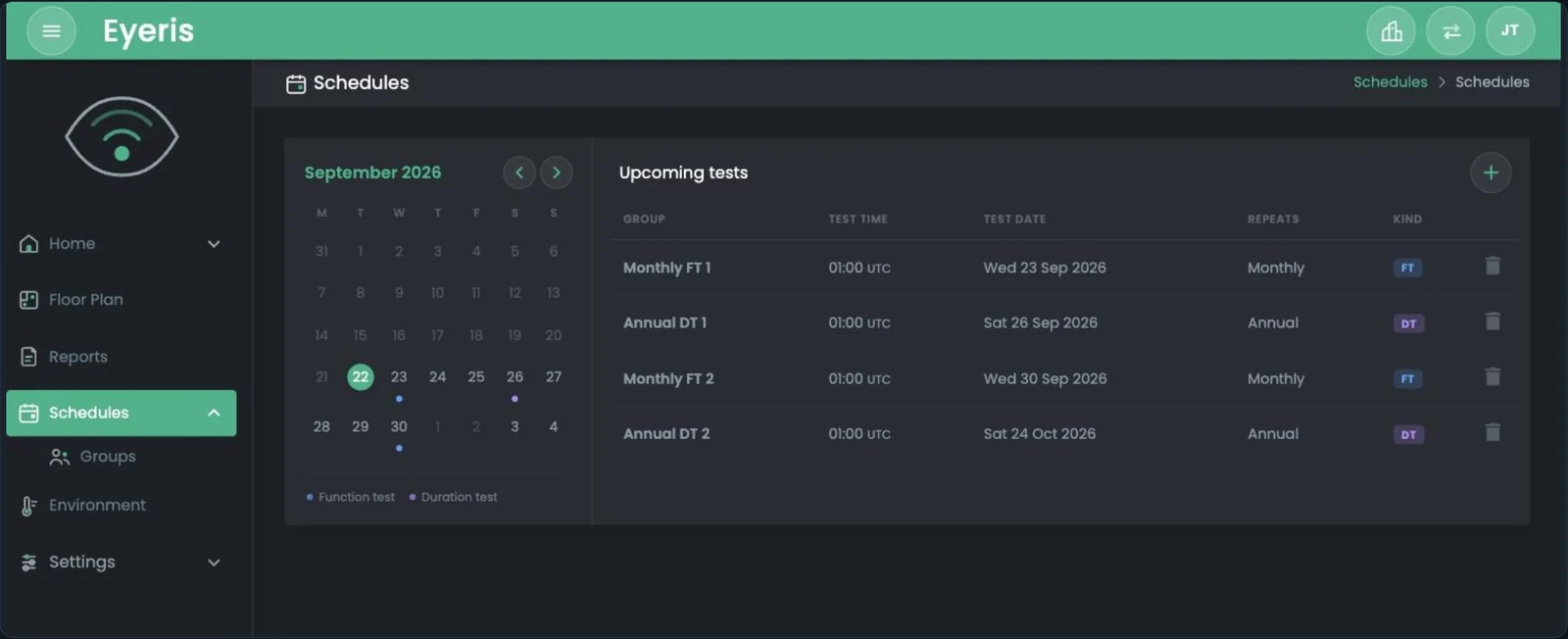Click the calendar icon beside Schedules heading
This screenshot has width=1568, height=639.
point(296,84)
